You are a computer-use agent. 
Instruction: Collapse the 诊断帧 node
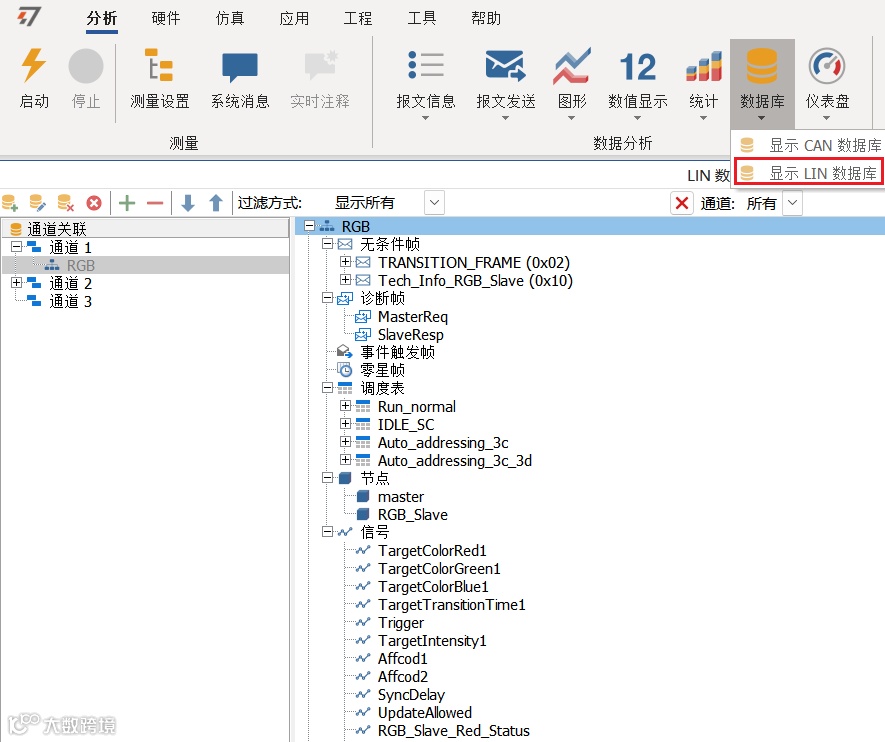click(x=327, y=298)
